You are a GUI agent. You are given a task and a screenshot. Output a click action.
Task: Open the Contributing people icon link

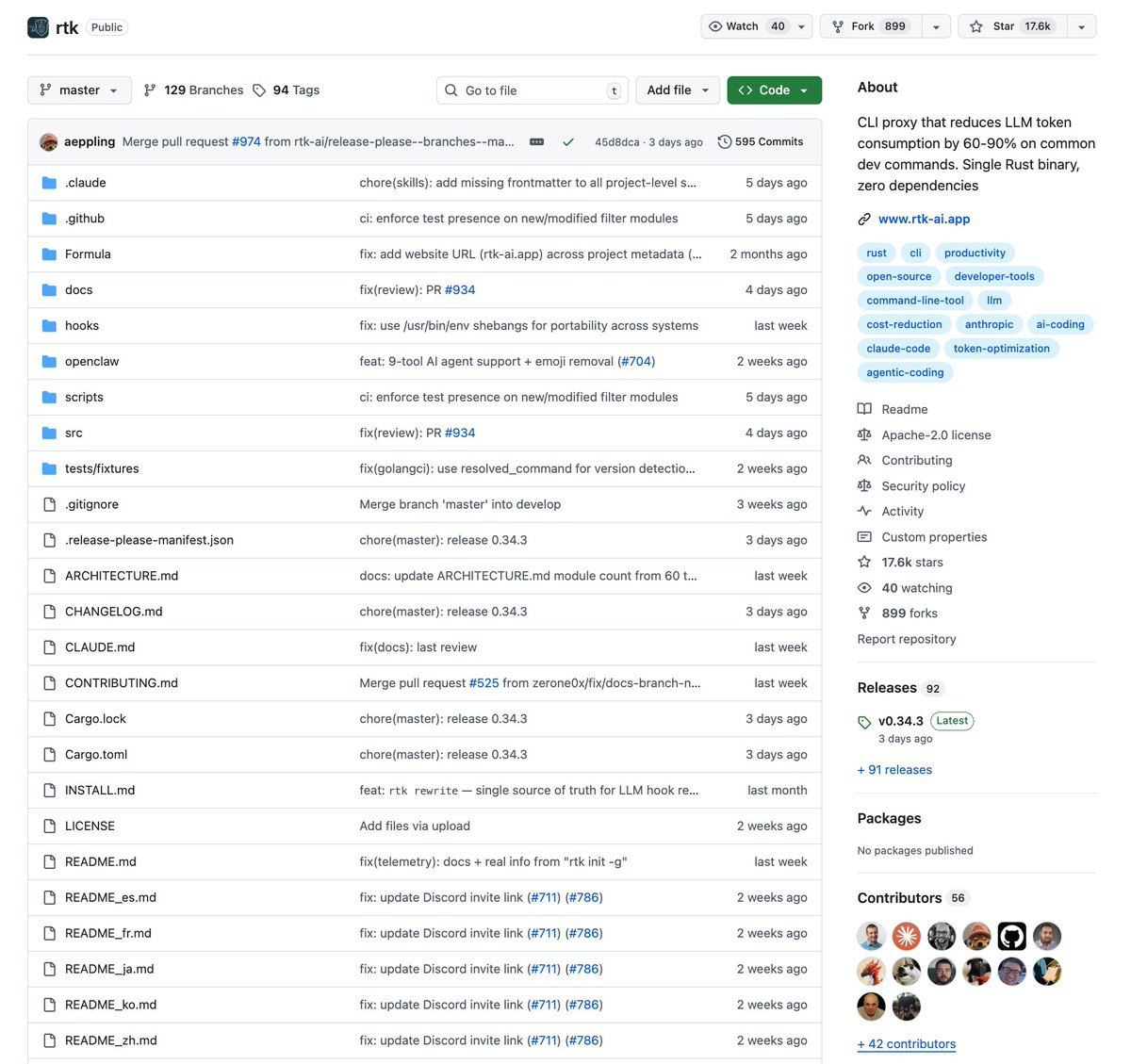tap(864, 460)
